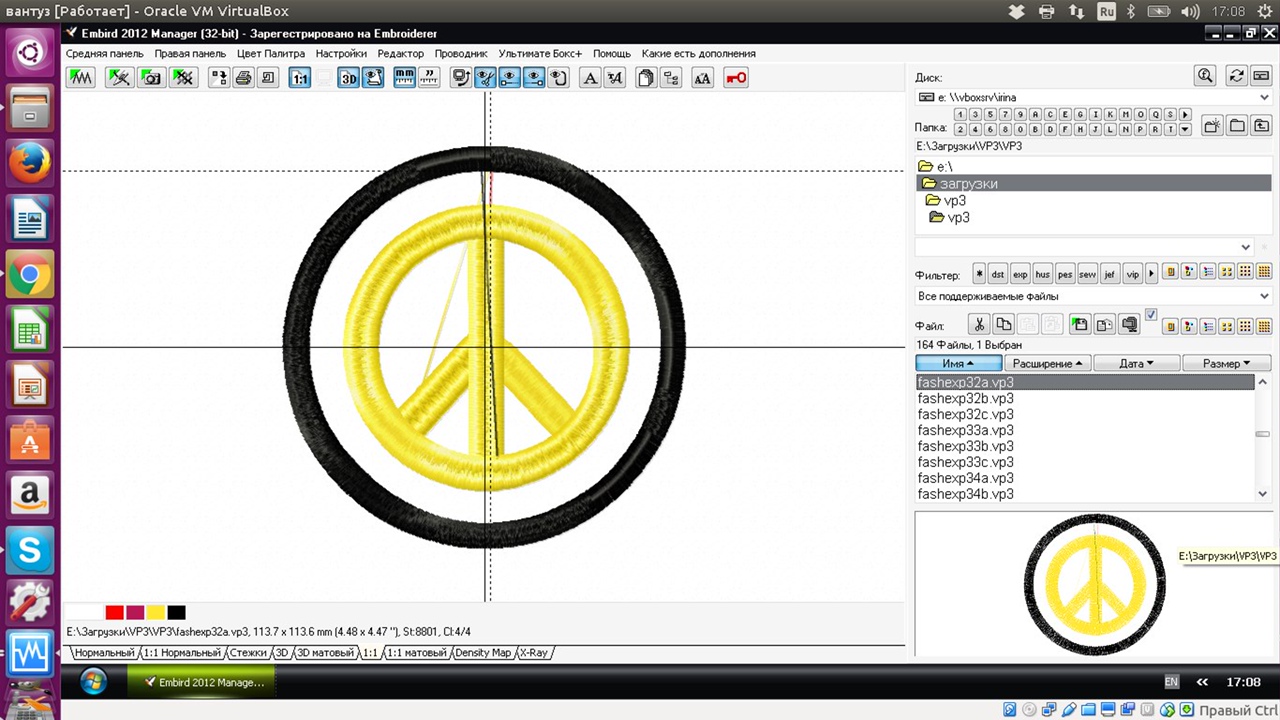Toggle the 1:1 scale view button

coord(300,78)
